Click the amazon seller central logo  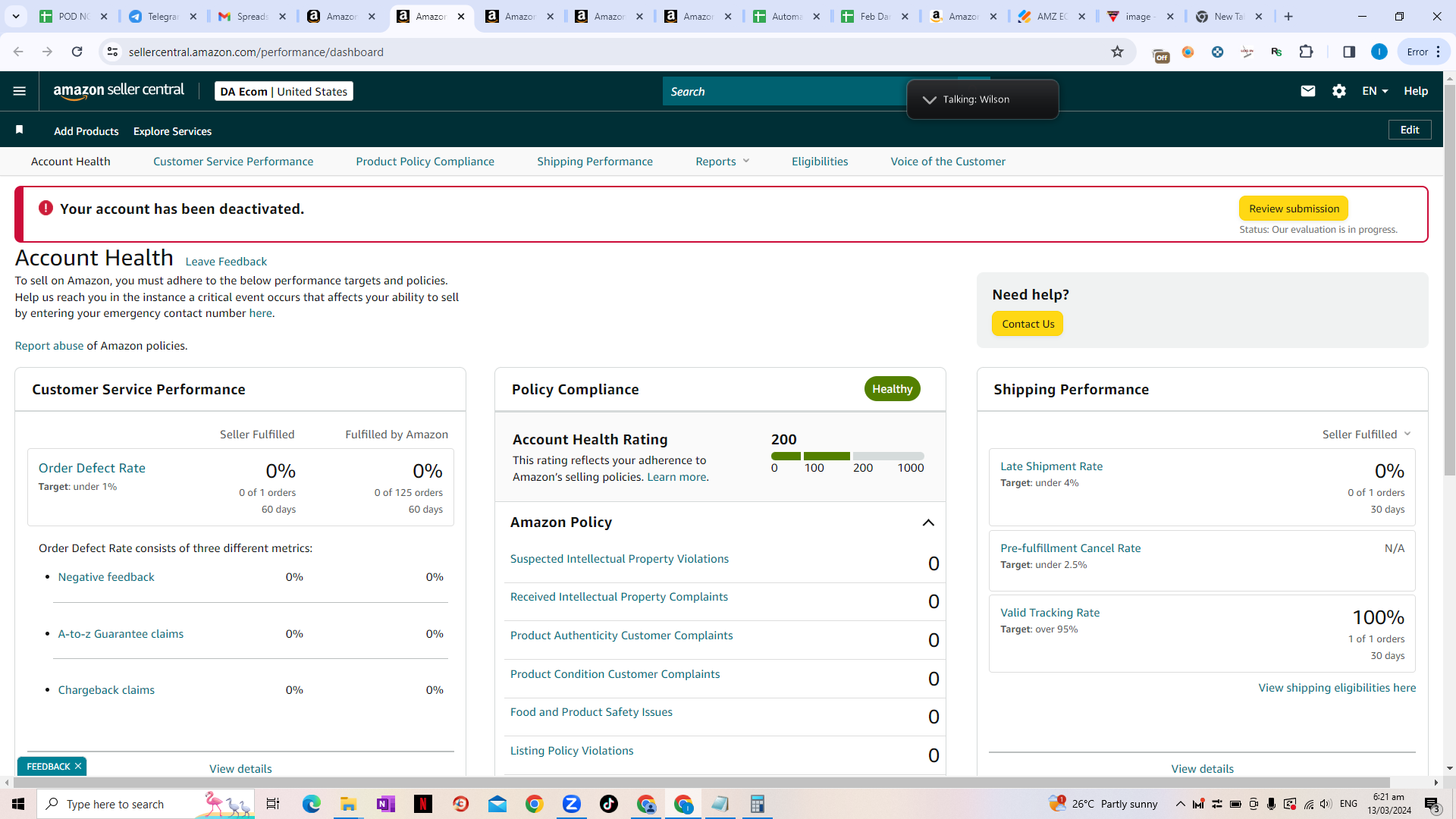tap(119, 91)
